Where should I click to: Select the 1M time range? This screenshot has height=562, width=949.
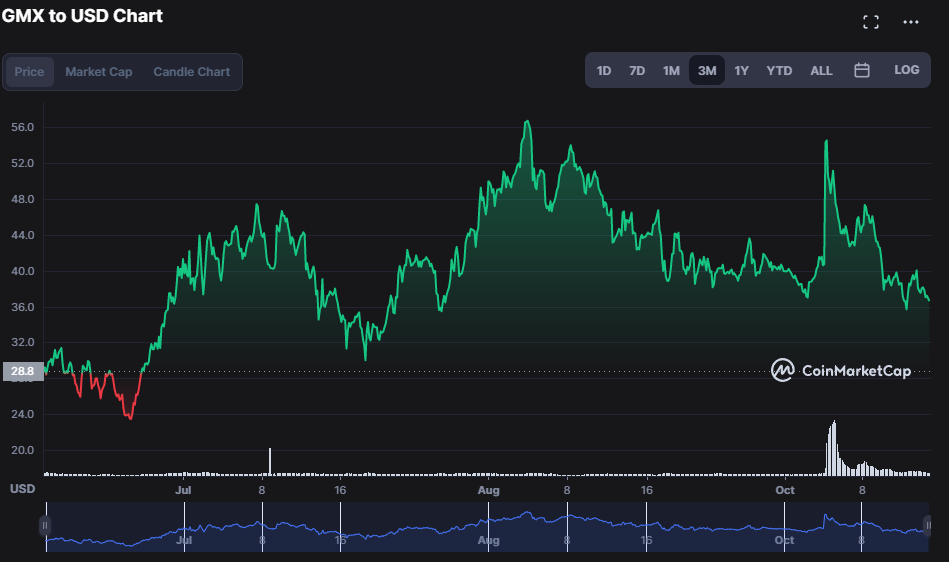[671, 70]
